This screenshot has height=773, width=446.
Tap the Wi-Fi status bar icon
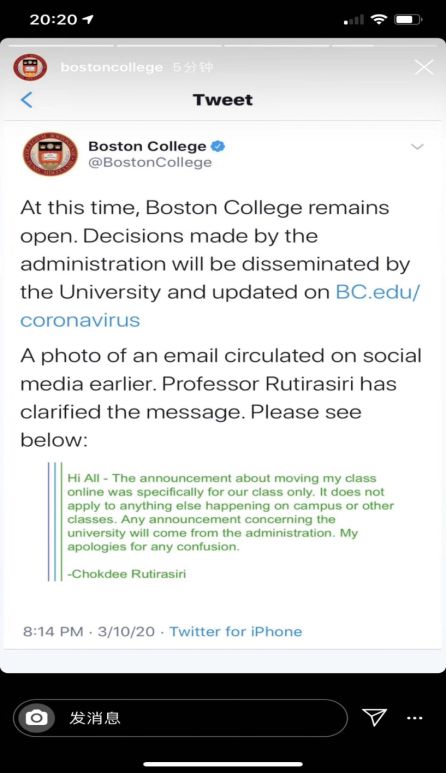point(378,19)
